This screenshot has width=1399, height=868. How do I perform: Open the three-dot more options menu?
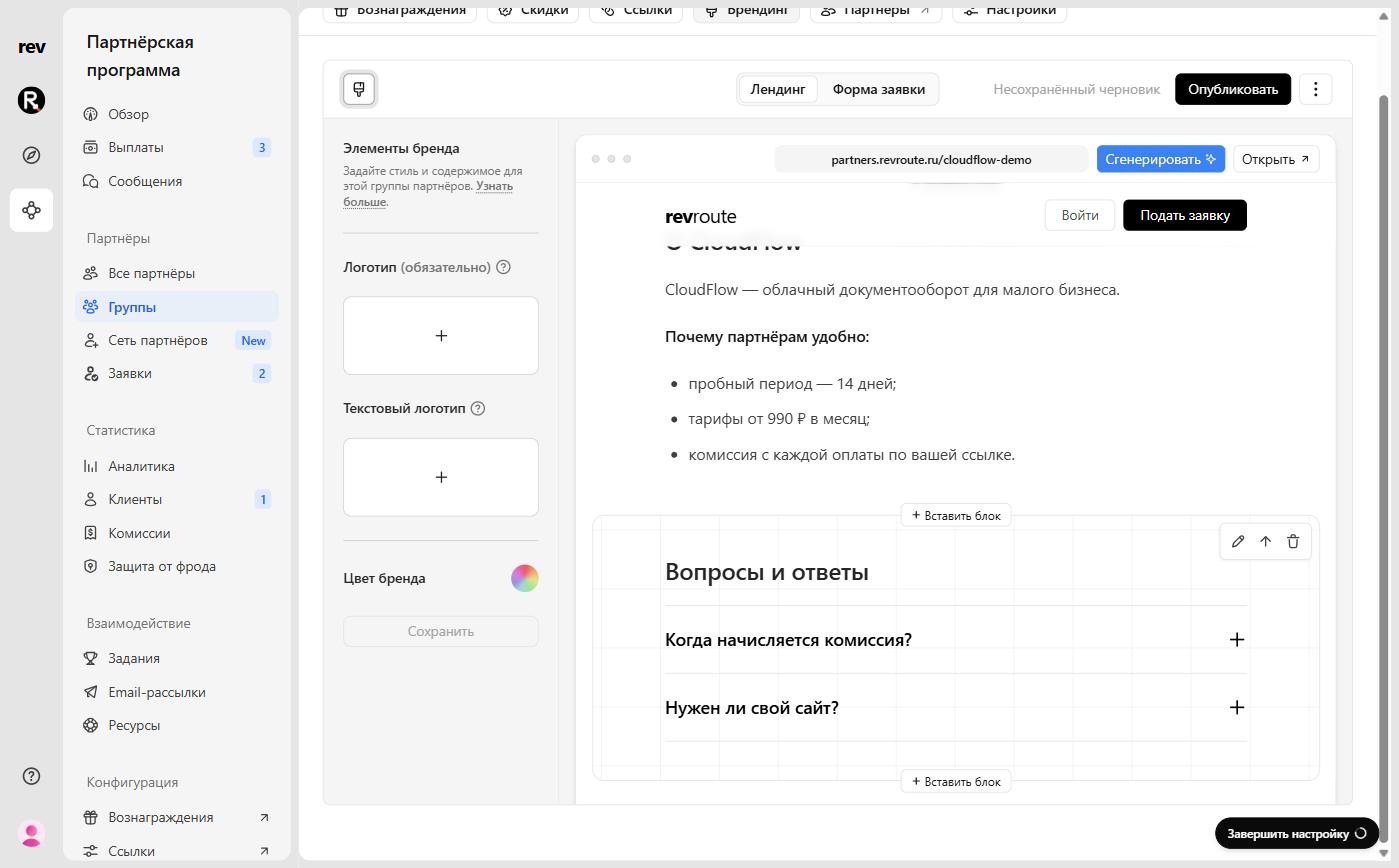(1315, 89)
